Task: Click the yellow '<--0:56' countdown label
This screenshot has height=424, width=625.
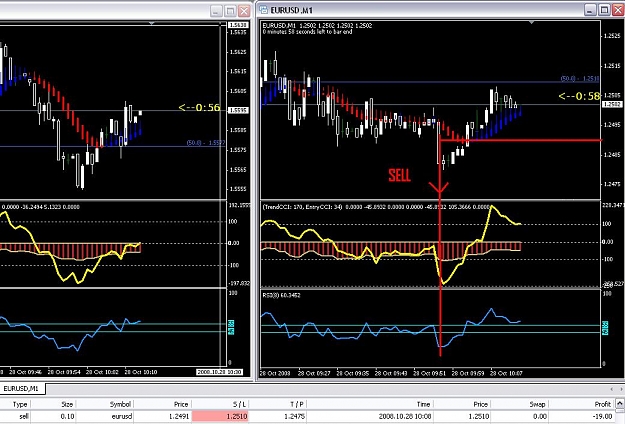Action: pos(199,107)
